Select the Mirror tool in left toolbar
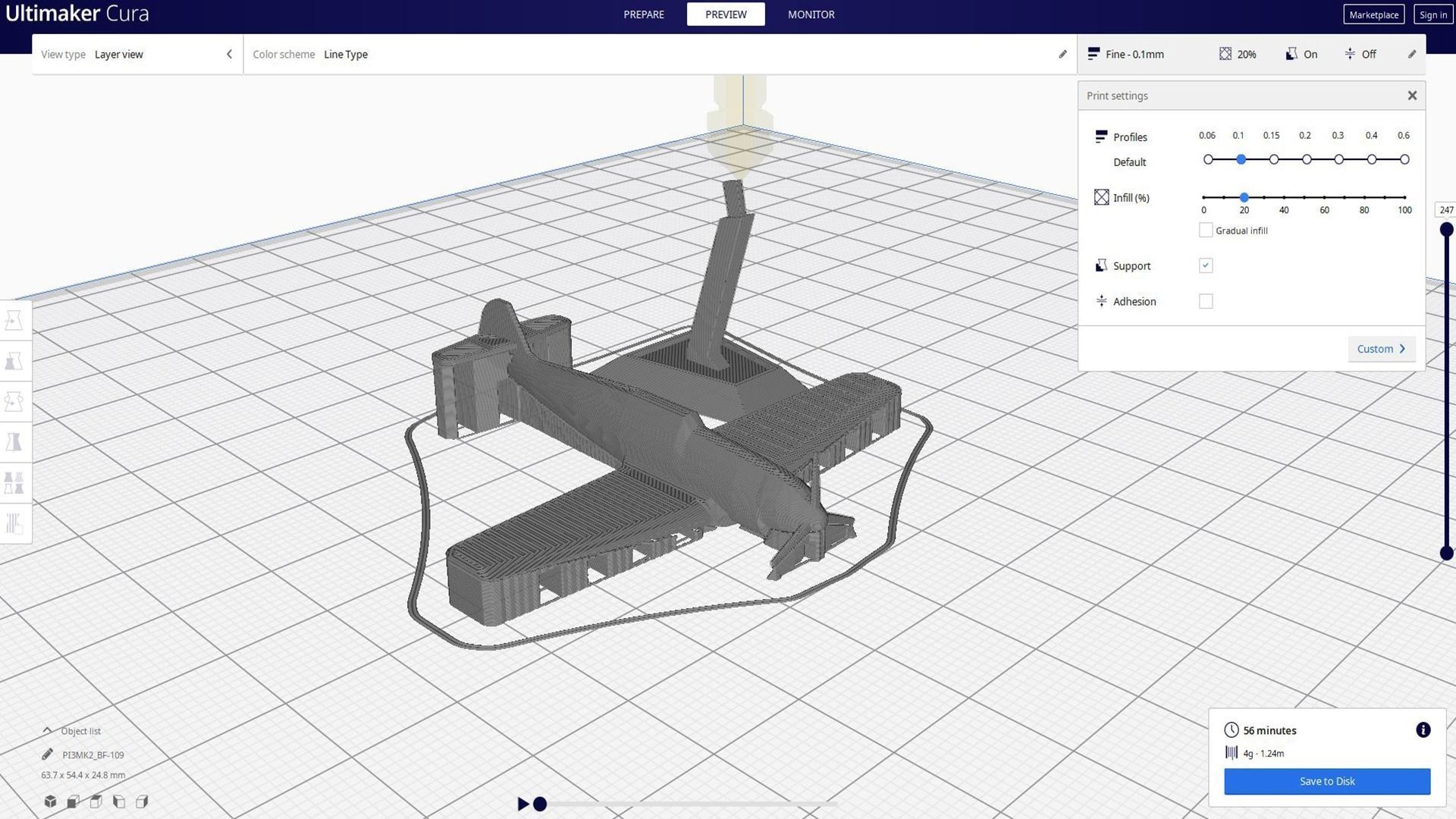Image resolution: width=1456 pixels, height=819 pixels. click(14, 442)
